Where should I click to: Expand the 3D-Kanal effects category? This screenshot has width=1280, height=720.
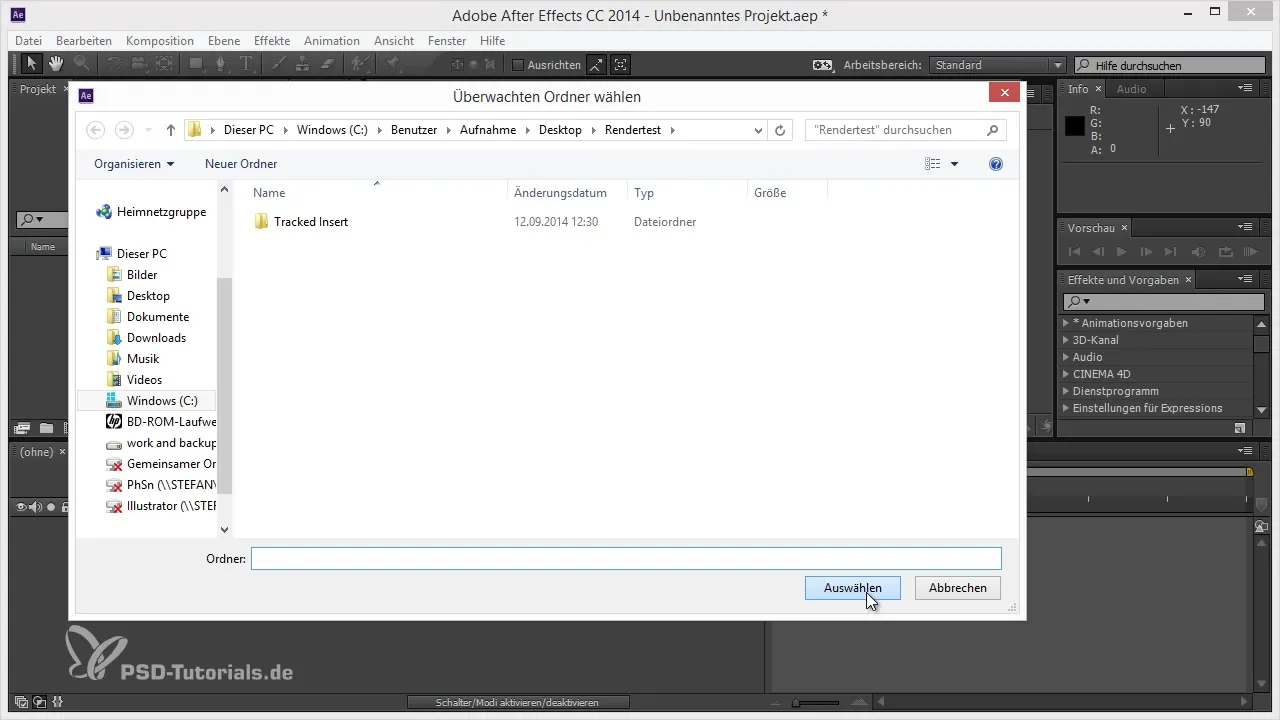(1065, 340)
